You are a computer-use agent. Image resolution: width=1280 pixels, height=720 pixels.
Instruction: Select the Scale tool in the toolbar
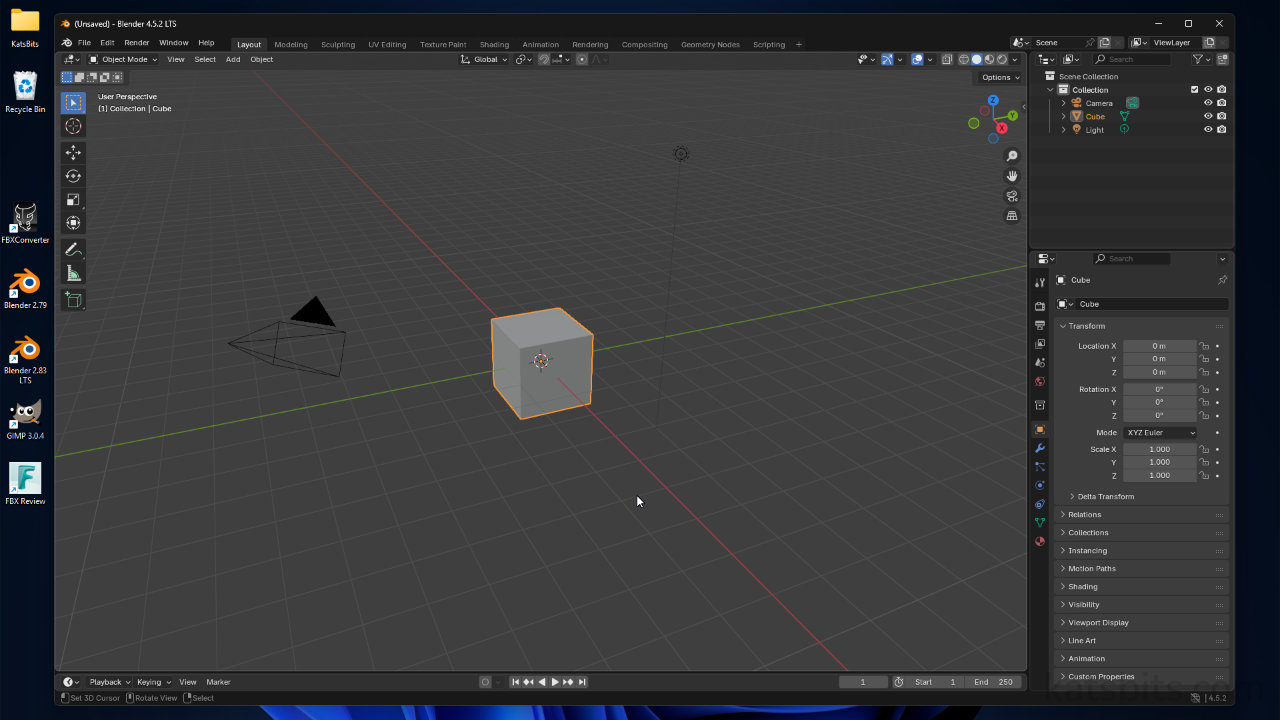(73, 199)
